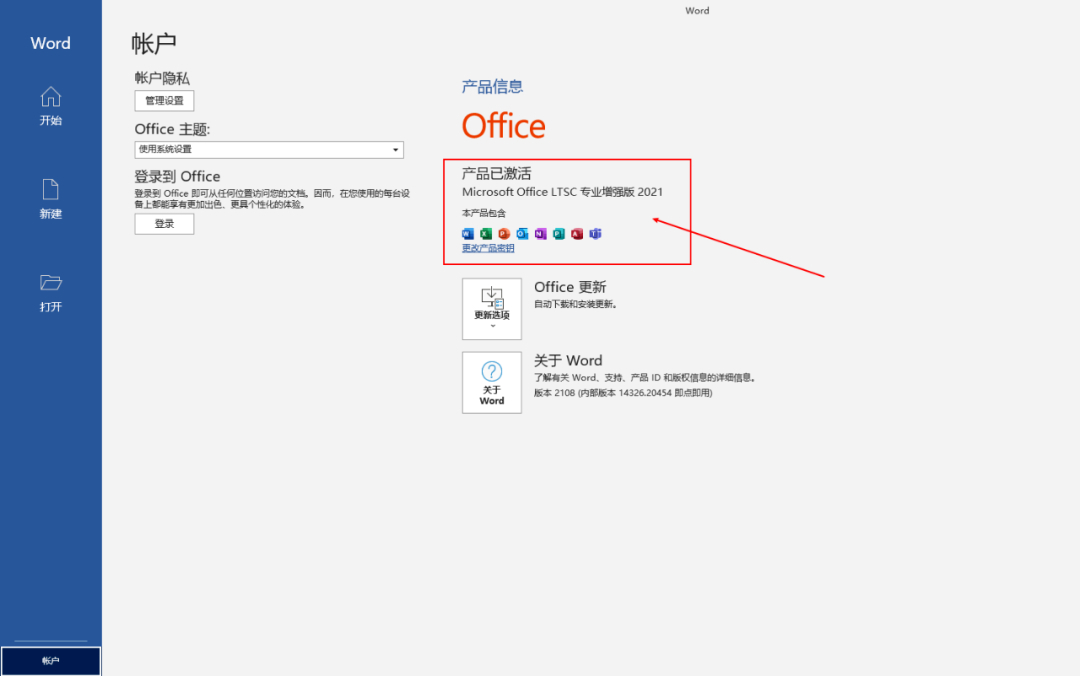Screen dimensions: 1080x676
Task: Click the Outlook product icon
Action: pyautogui.click(x=522, y=234)
